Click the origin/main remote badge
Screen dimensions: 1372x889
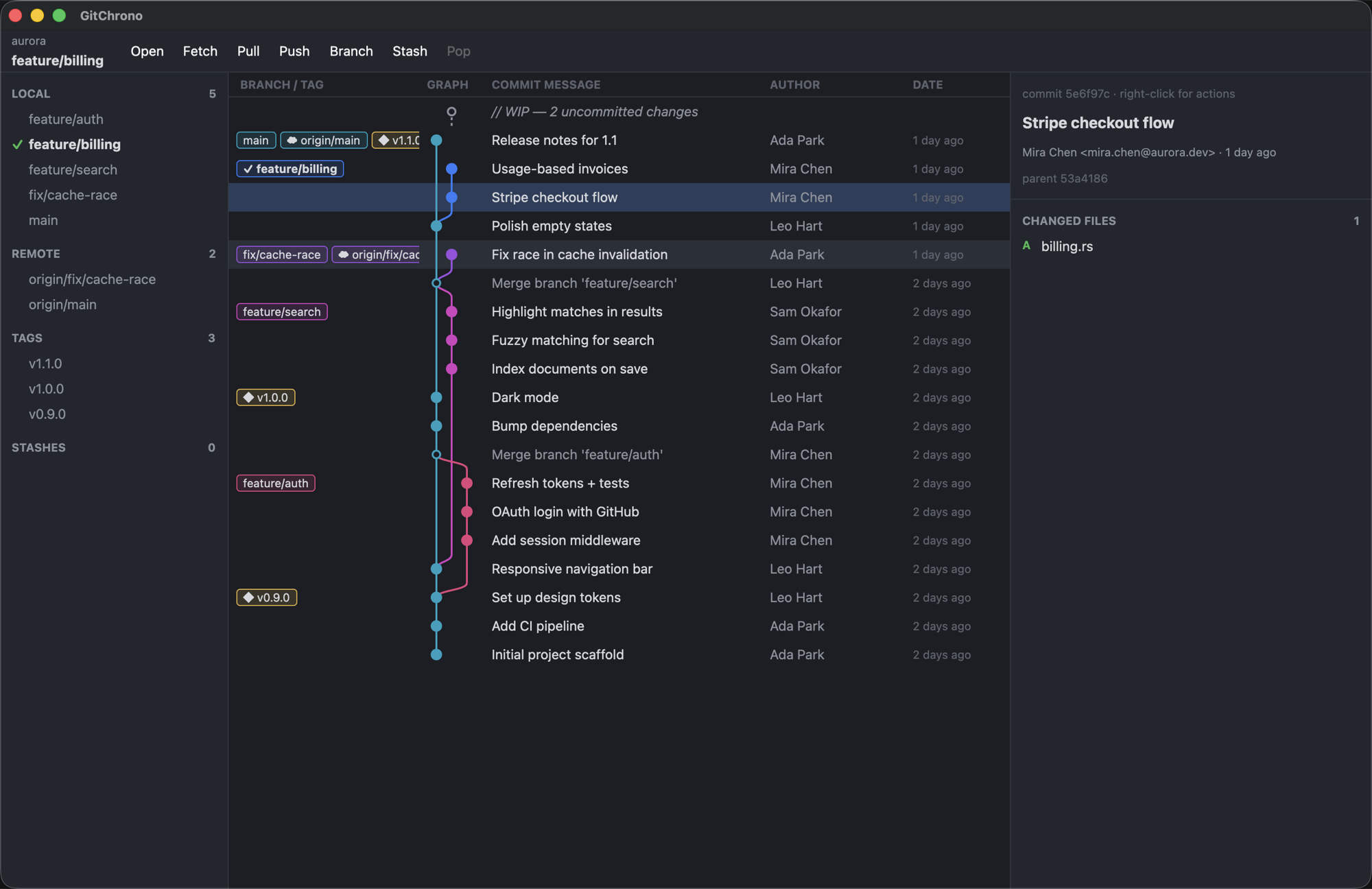pyautogui.click(x=324, y=141)
